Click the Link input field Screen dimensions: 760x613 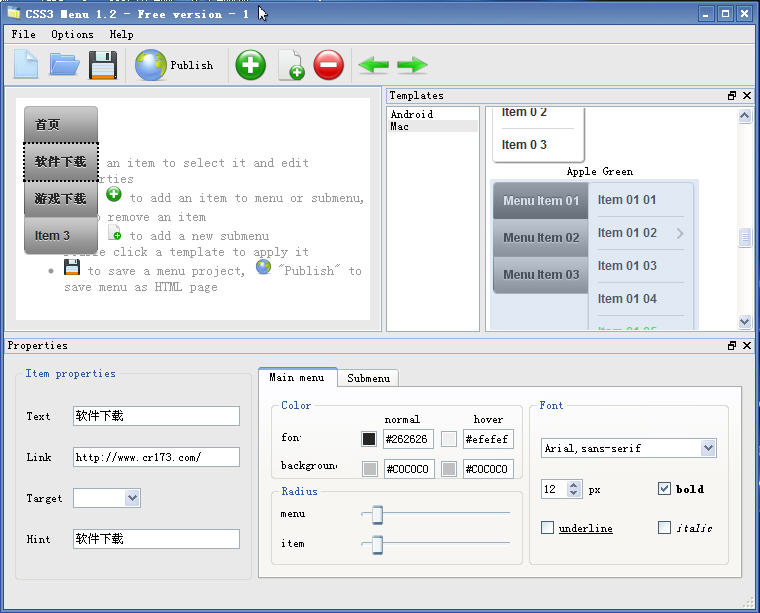coord(156,457)
